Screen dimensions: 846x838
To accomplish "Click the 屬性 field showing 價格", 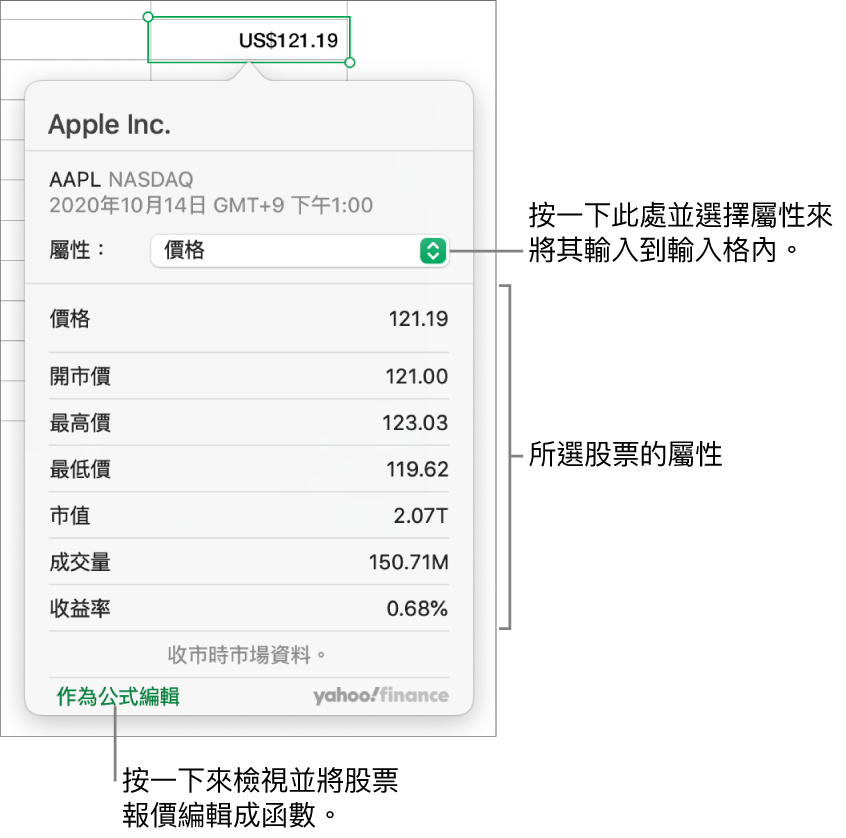I will [x=299, y=251].
